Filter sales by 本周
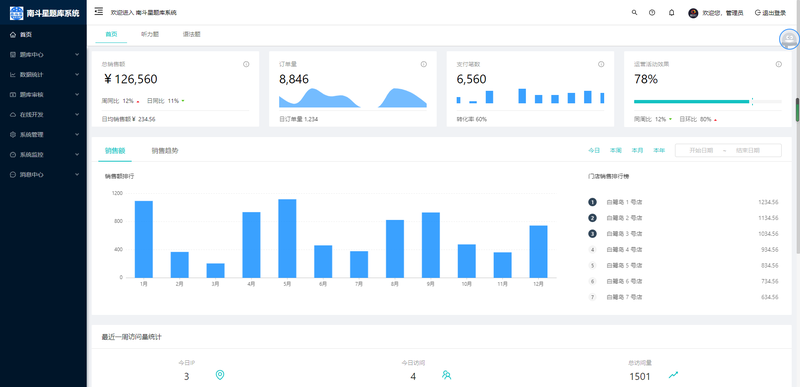 point(615,150)
